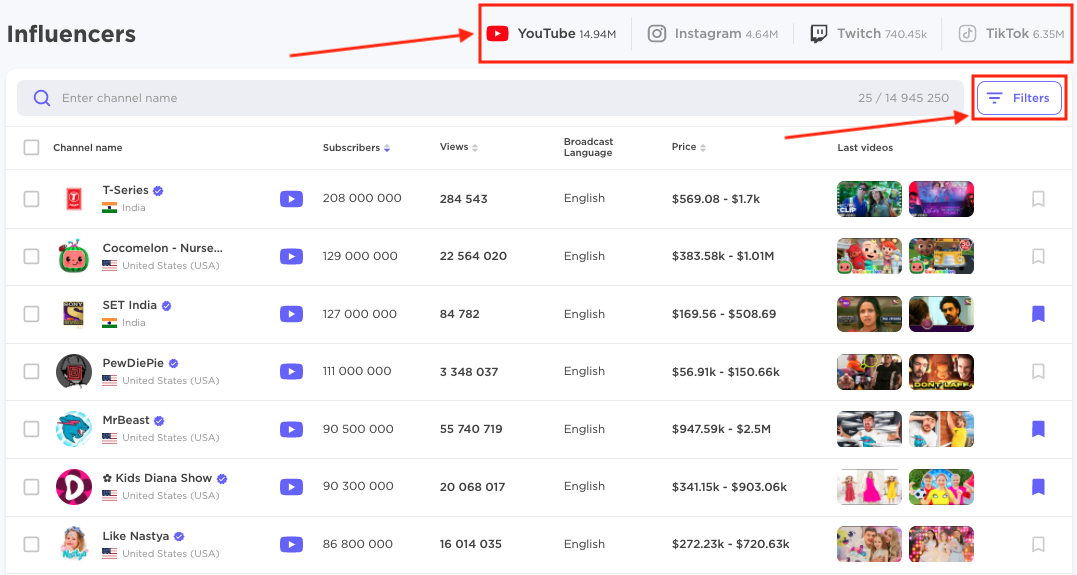Open T-Series first last-video thumbnail
Viewport: 1077px width, 575px height.
tap(870, 199)
